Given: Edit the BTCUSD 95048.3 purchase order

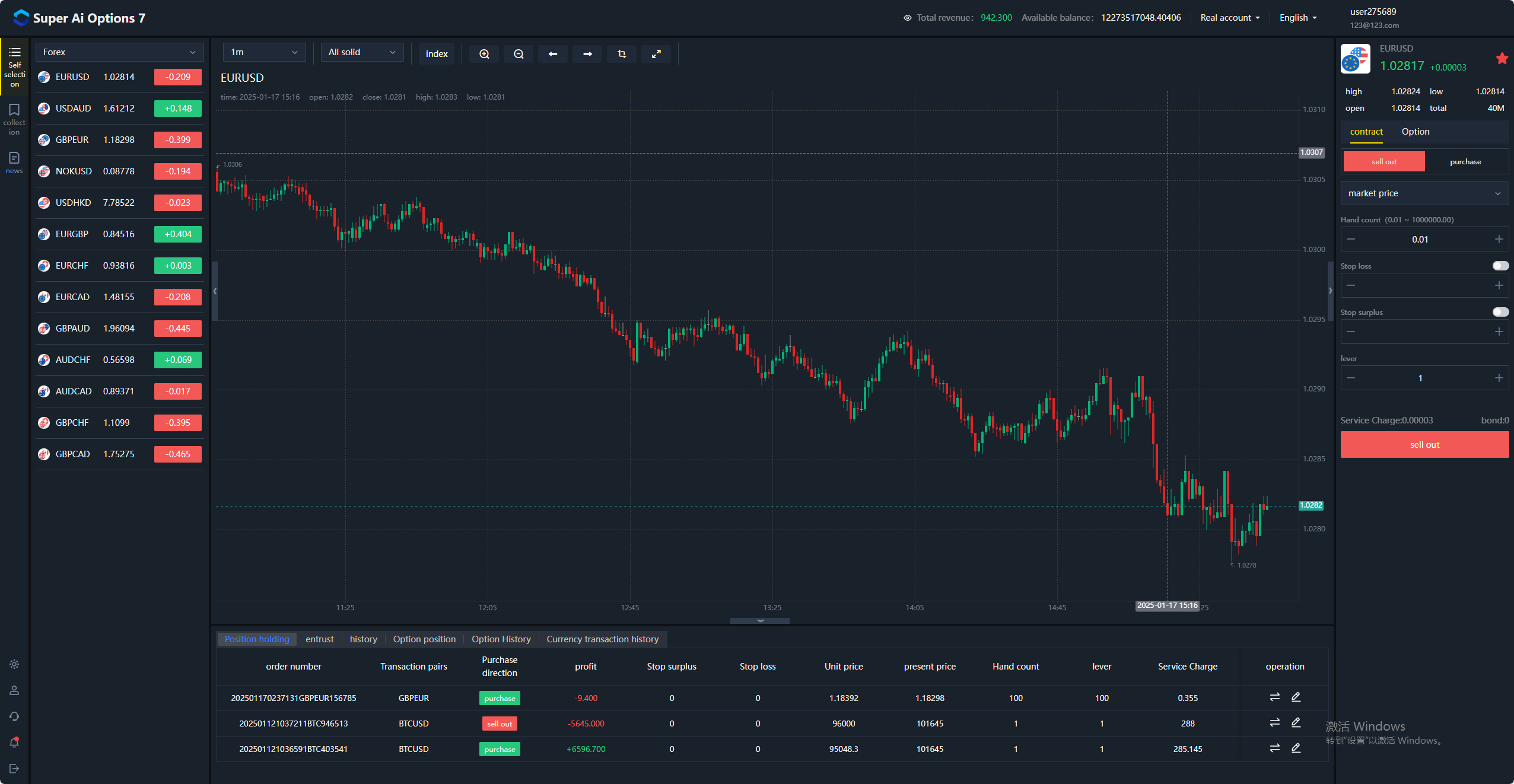Looking at the screenshot, I should coord(1296,748).
